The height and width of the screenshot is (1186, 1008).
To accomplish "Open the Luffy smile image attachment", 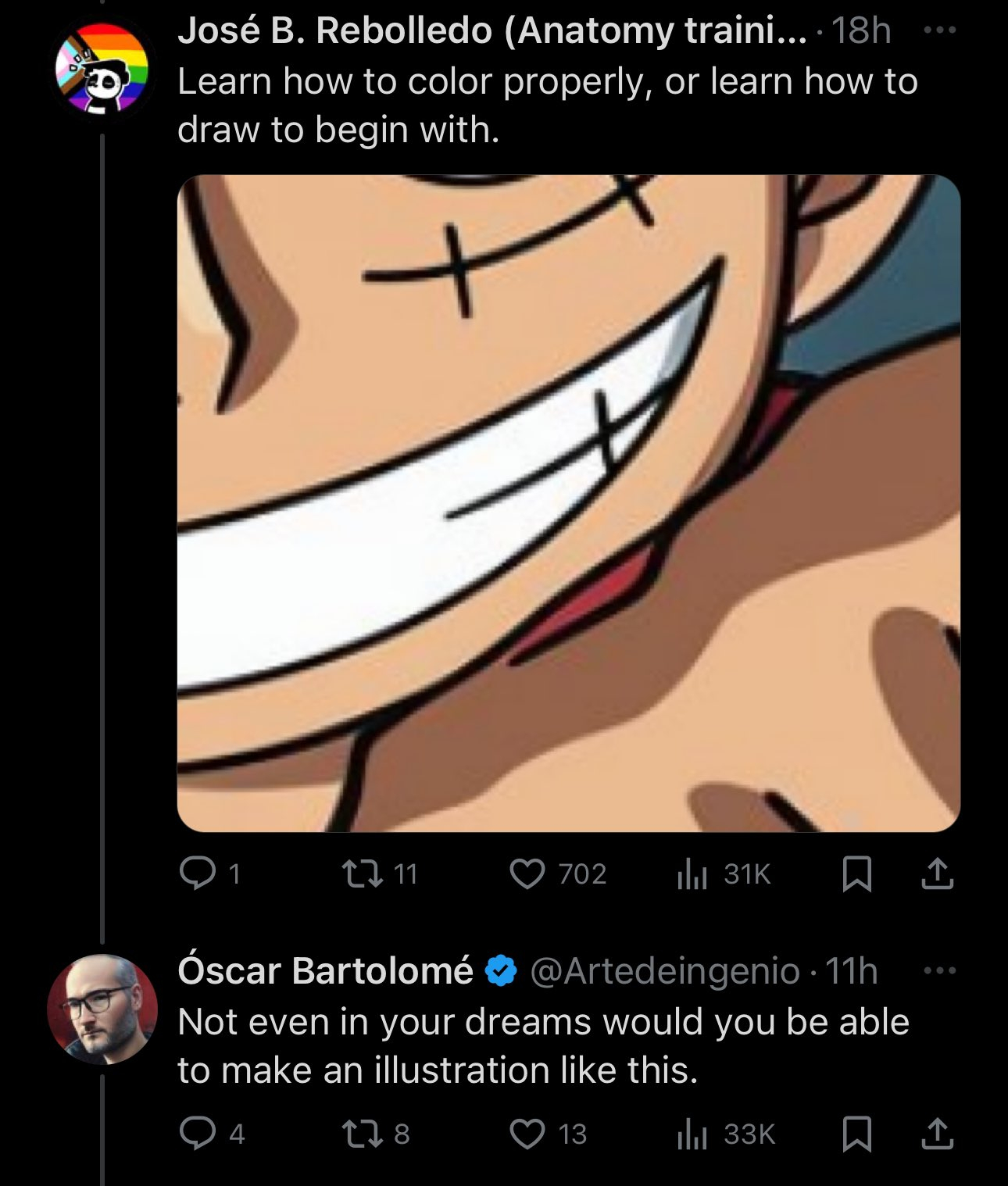I will [x=568, y=503].
